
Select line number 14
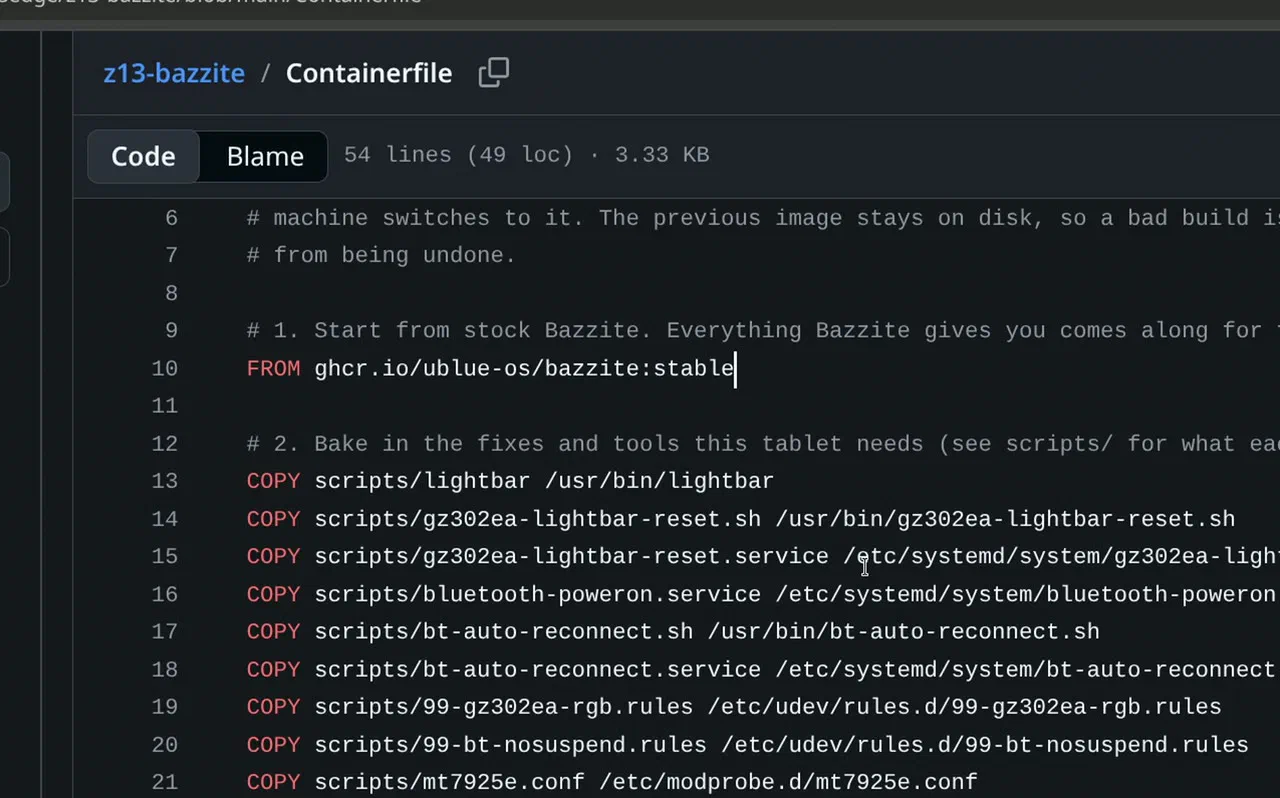point(165,519)
